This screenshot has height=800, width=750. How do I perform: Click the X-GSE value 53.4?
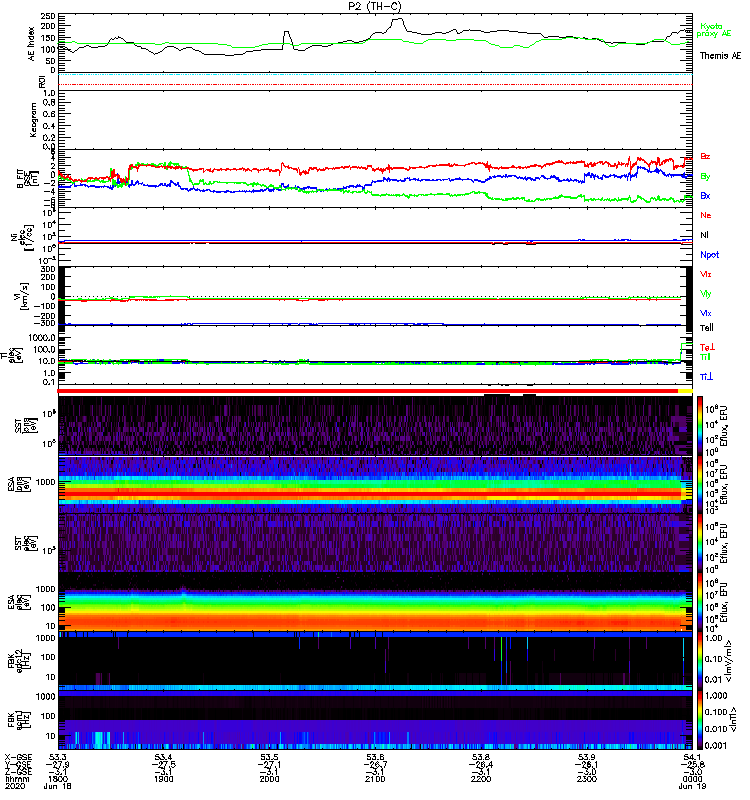click(163, 757)
